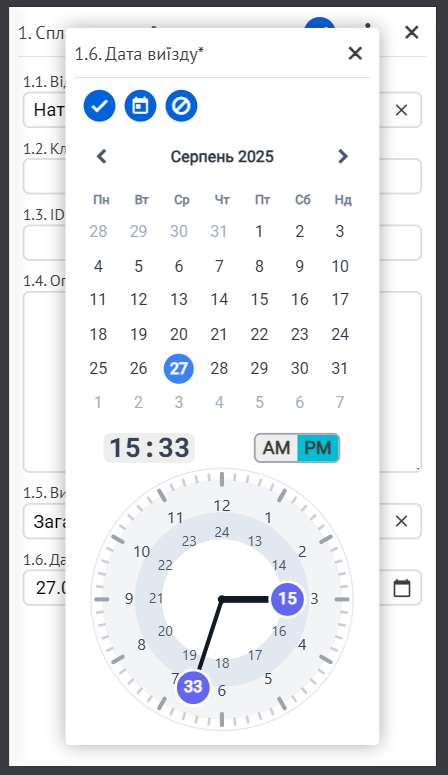Clear date with the ban circle icon
Image resolution: width=448 pixels, height=775 pixels.
181,106
